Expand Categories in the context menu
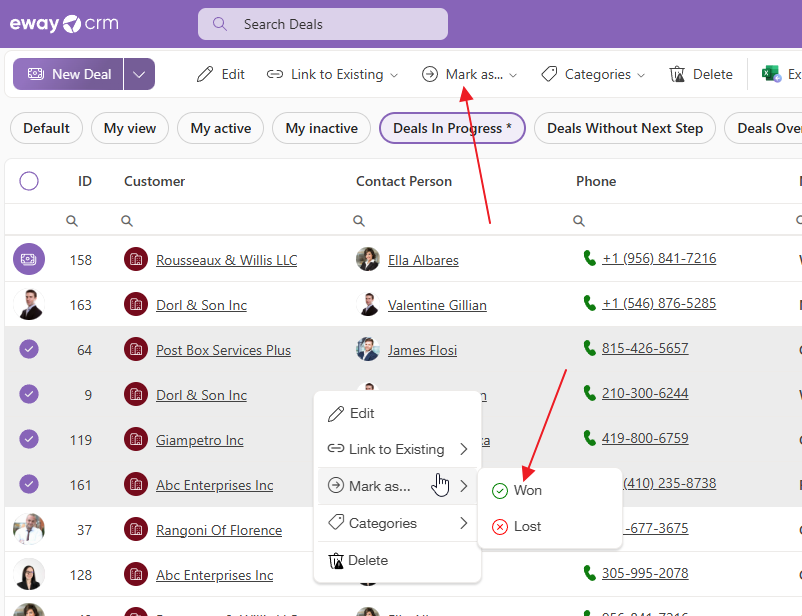Image resolution: width=802 pixels, height=616 pixels. click(397, 523)
